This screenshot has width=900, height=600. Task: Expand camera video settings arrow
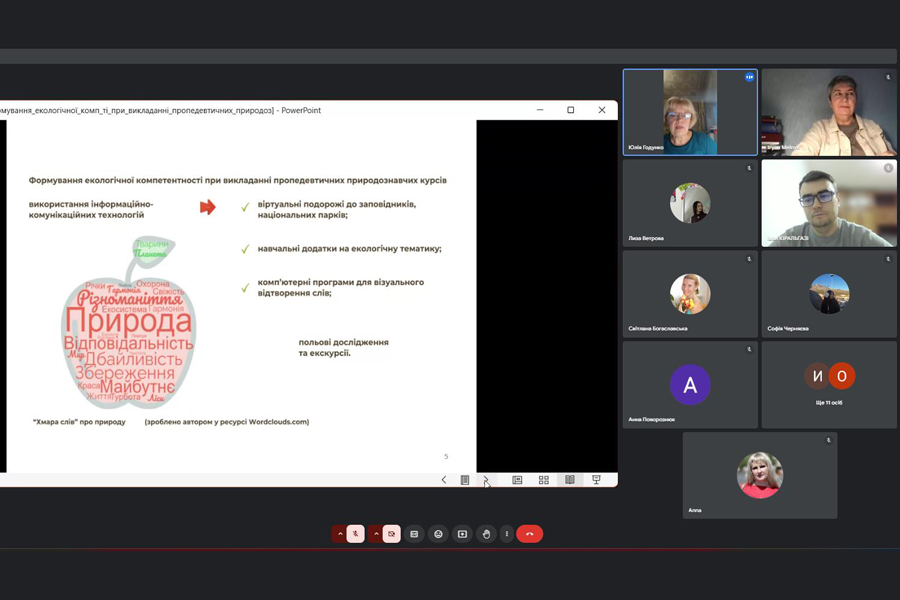pyautogui.click(x=376, y=534)
